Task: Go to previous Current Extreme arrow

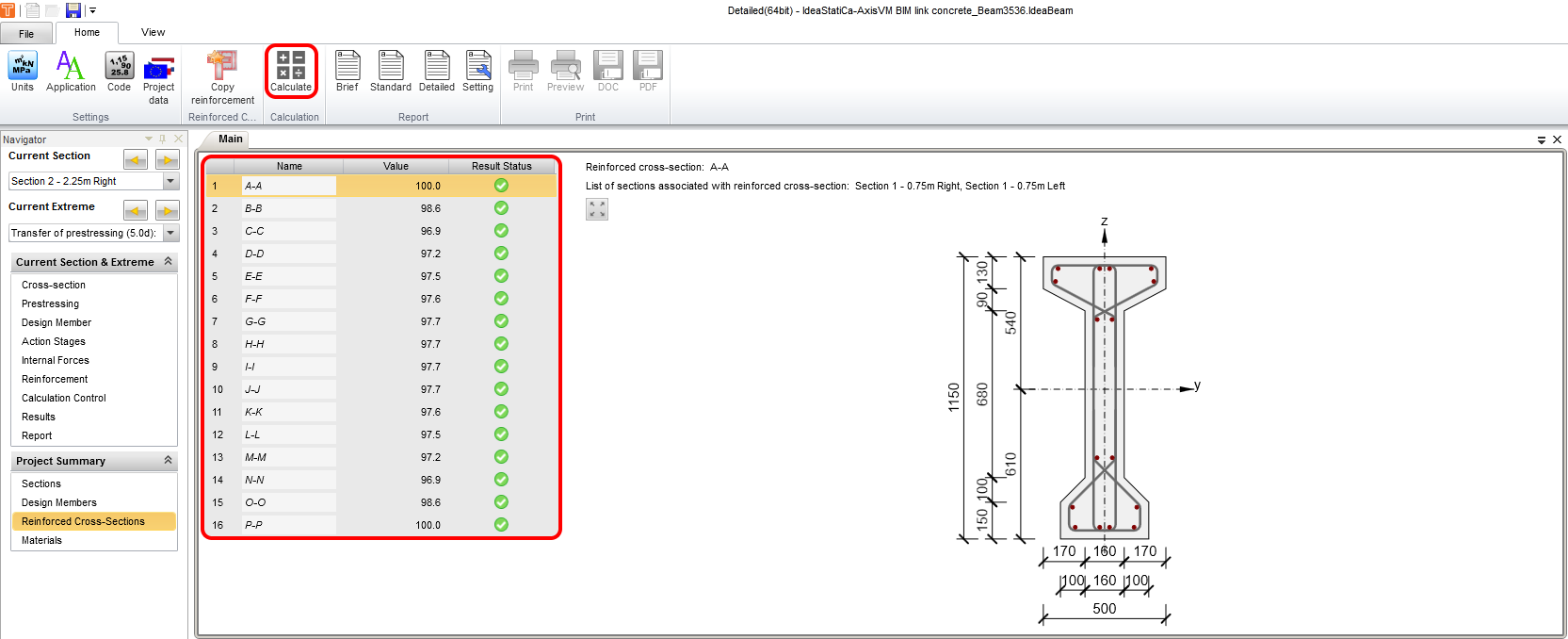Action: [136, 211]
